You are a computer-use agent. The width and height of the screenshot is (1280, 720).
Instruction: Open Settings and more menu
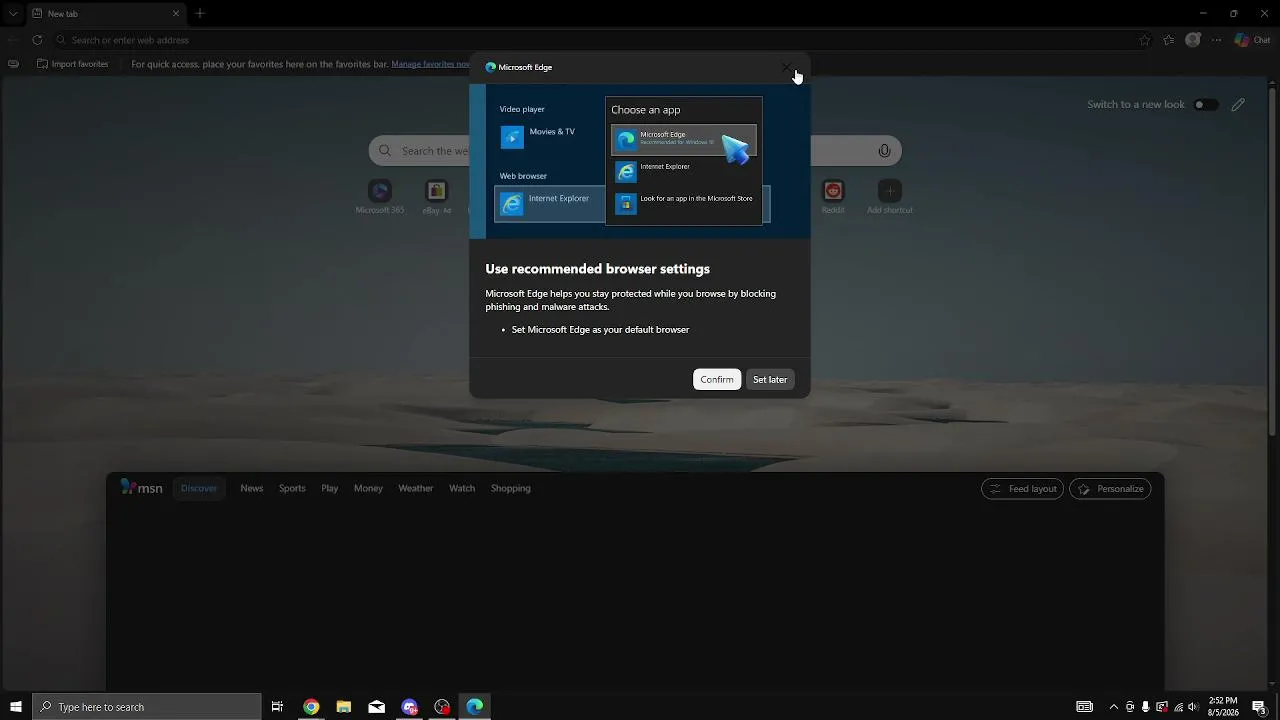click(1217, 40)
